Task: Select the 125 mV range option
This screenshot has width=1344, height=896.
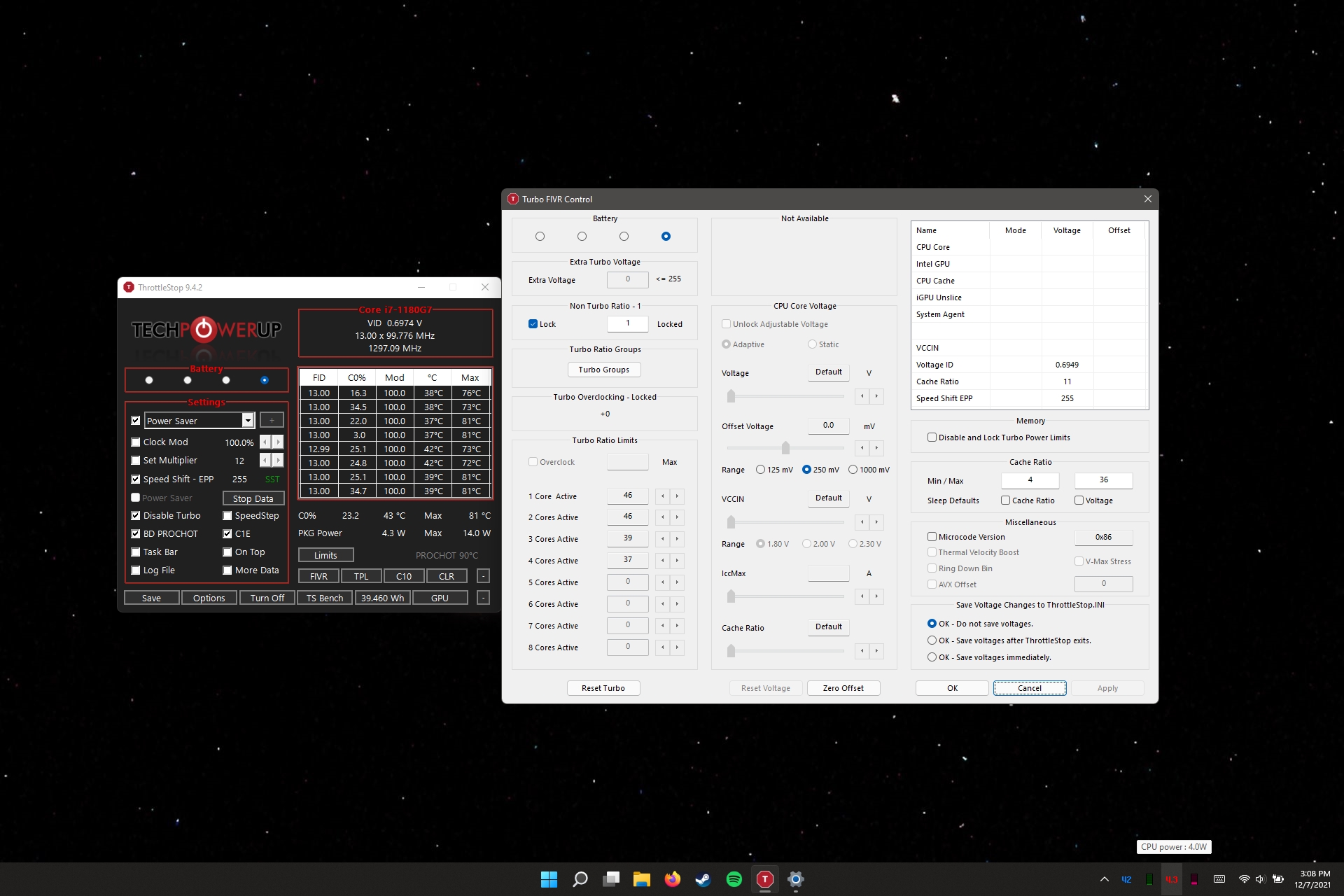Action: pyautogui.click(x=760, y=470)
